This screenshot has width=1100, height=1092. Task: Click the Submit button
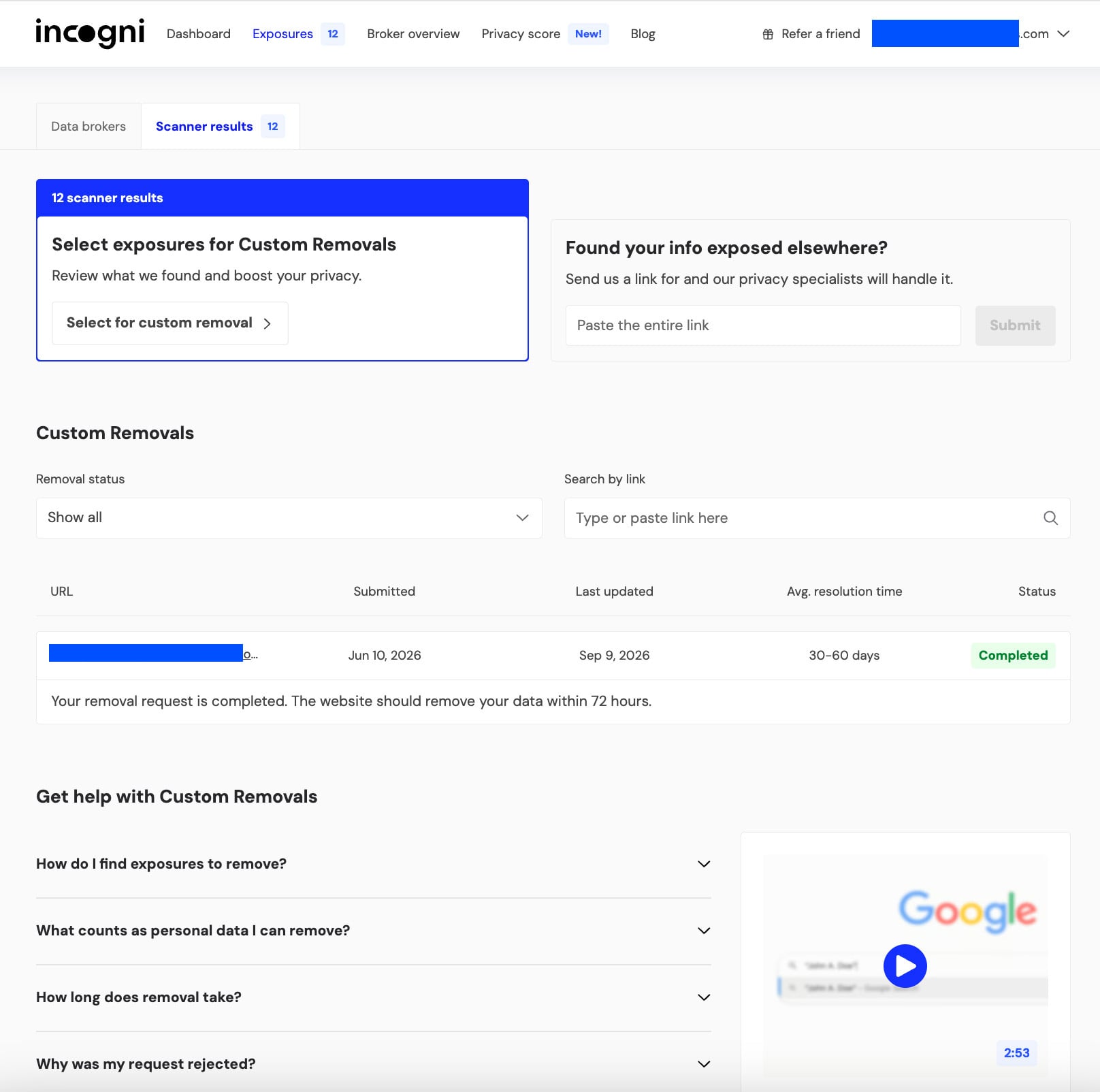click(1015, 325)
